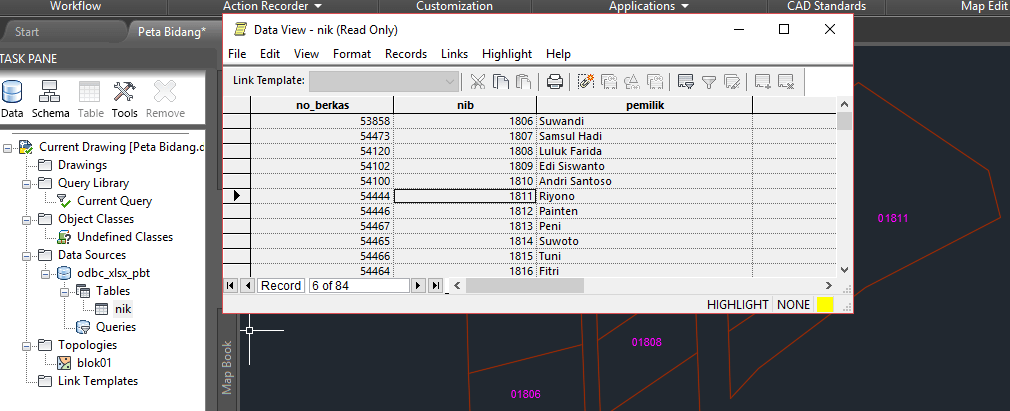Open the Highlight menu in Data View
The image size is (1010, 411).
[507, 54]
